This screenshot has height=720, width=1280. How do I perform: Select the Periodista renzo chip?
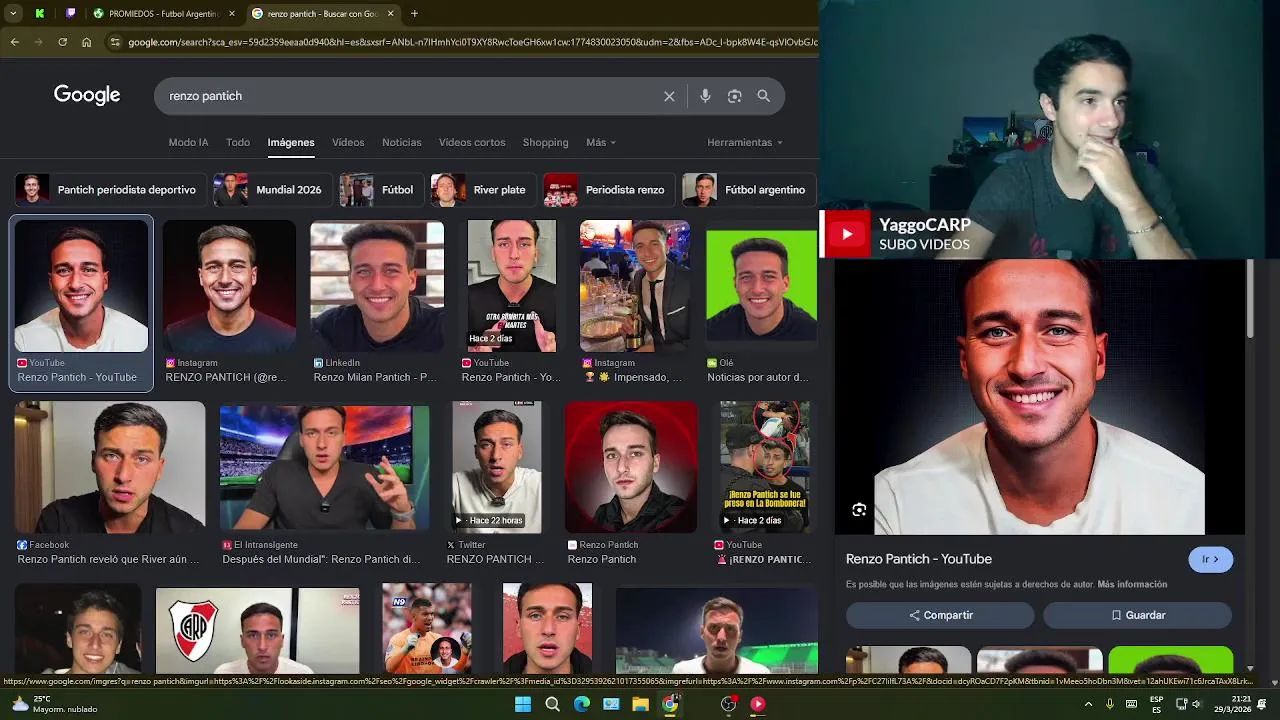click(x=608, y=190)
